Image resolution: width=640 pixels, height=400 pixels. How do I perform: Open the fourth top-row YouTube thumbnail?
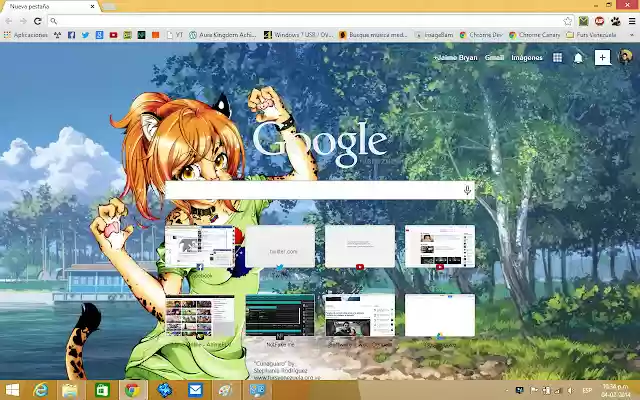440,246
